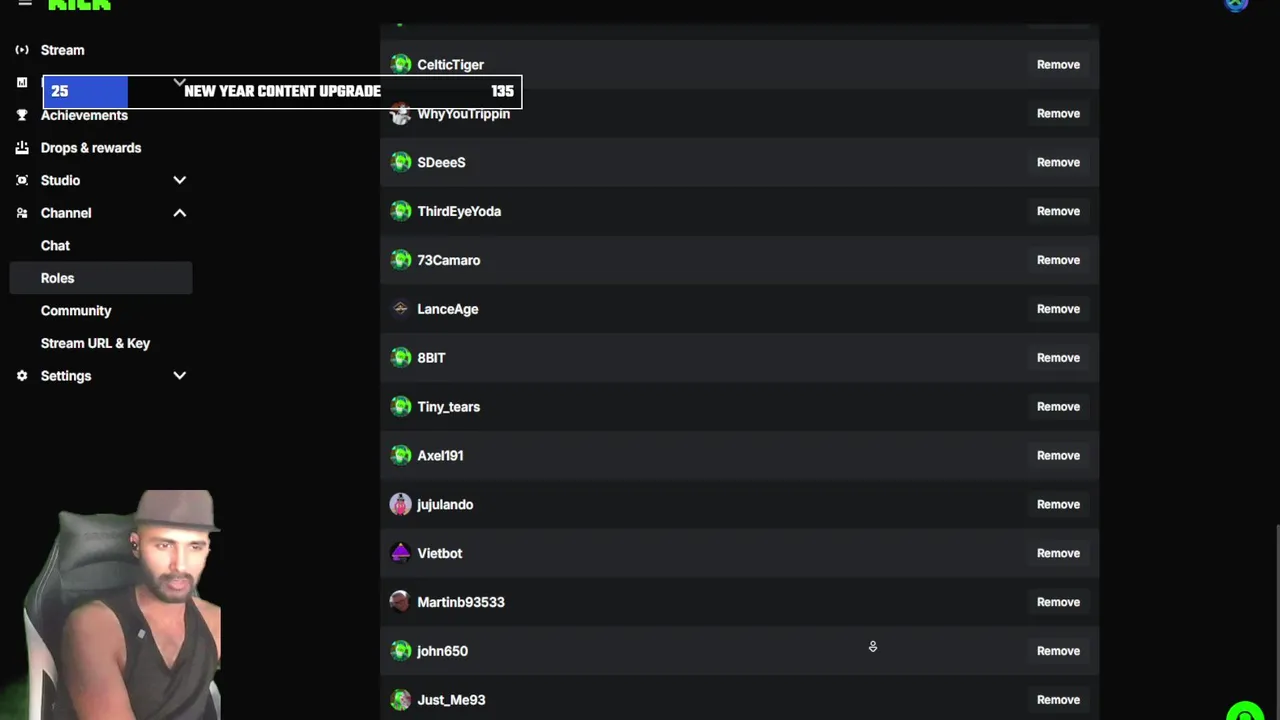Click the New Year Content Upgrade progress bar

[282, 91]
